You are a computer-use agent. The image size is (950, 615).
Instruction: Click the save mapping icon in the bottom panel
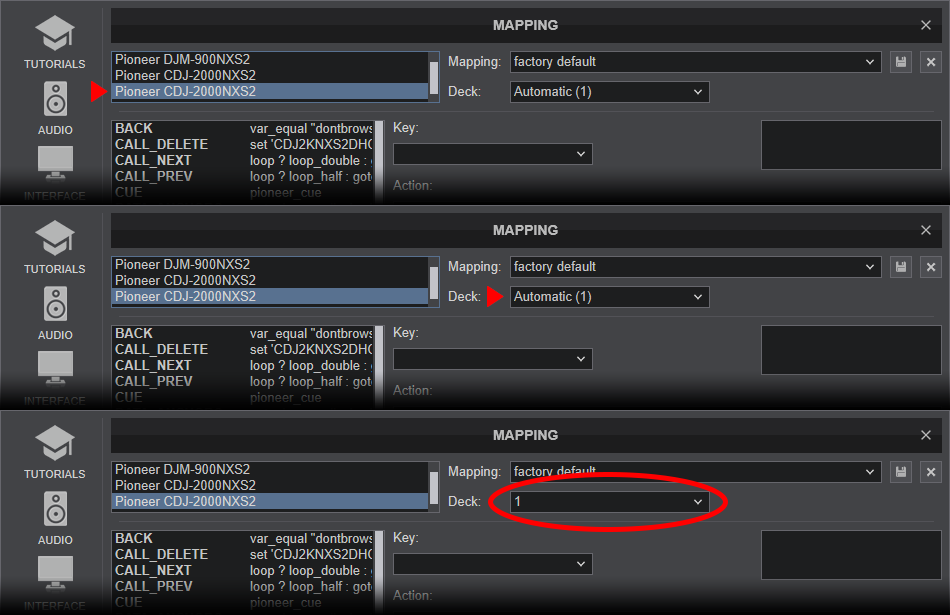coord(901,472)
